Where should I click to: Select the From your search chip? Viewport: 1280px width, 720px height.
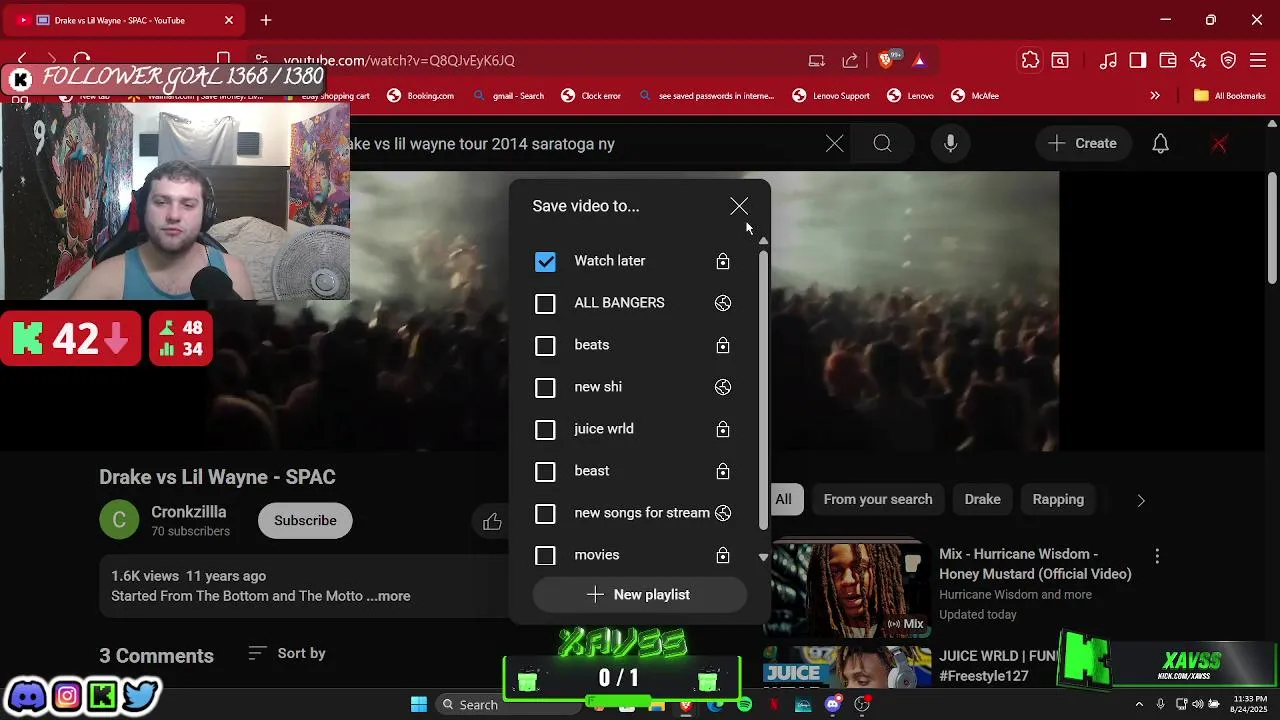(x=878, y=499)
